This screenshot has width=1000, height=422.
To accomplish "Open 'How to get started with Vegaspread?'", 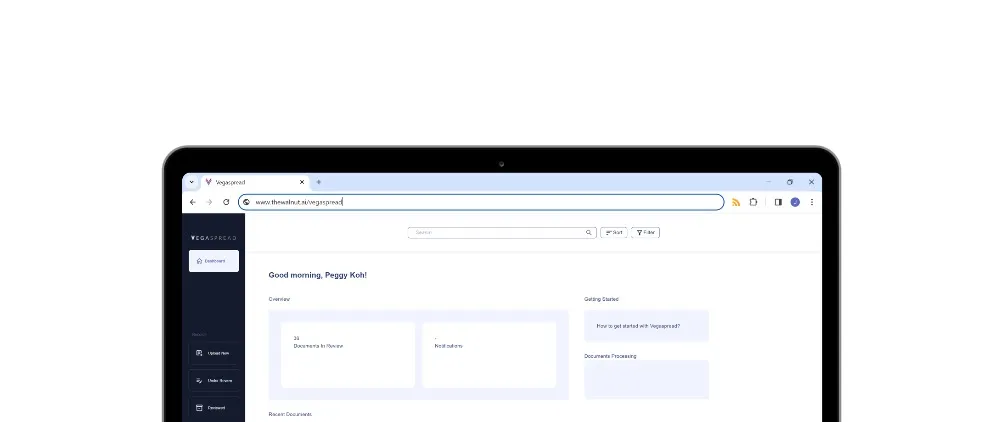I will pos(638,326).
